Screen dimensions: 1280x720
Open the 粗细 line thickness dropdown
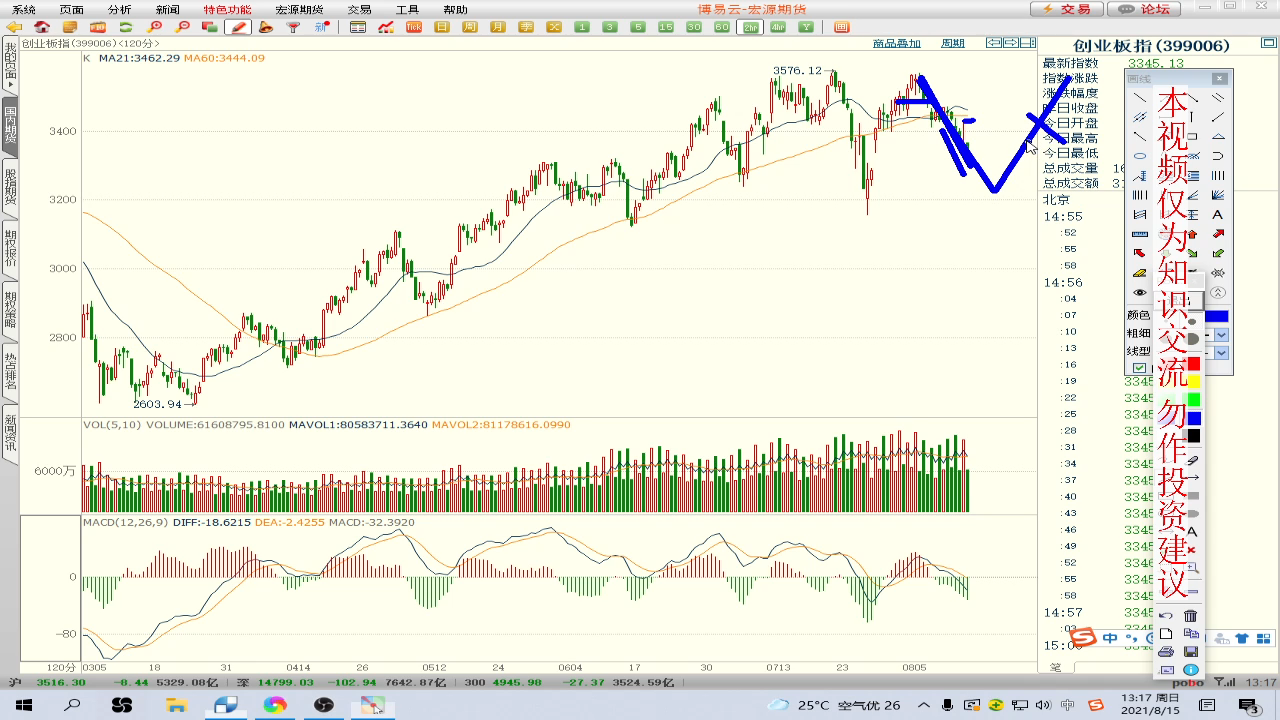pos(1221,334)
